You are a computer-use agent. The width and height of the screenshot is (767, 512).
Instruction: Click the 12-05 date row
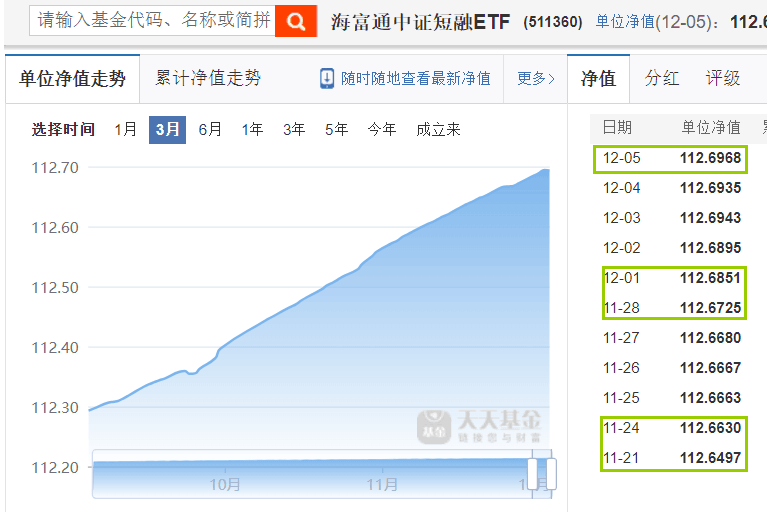coord(622,158)
